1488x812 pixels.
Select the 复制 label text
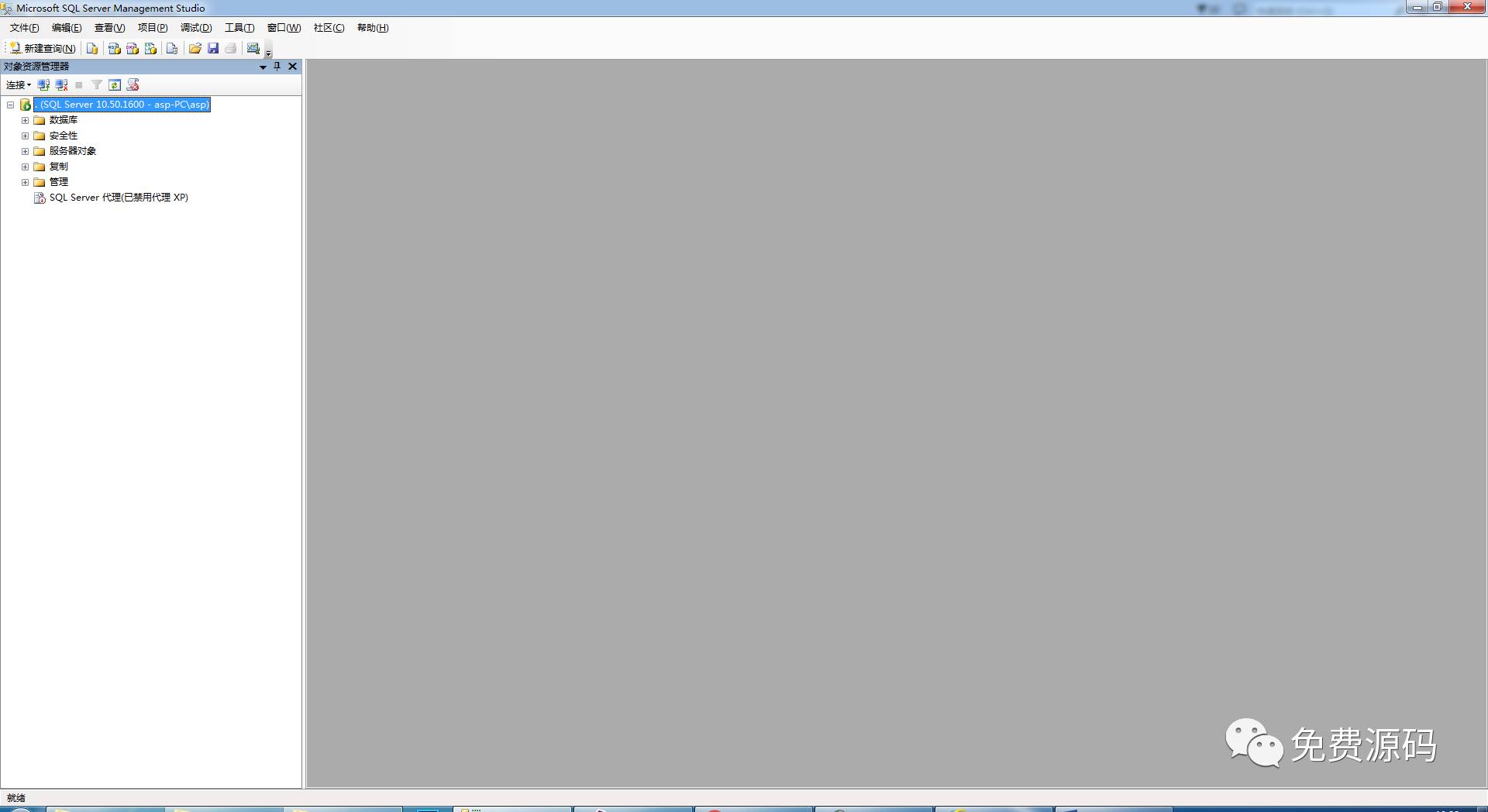pos(59,167)
